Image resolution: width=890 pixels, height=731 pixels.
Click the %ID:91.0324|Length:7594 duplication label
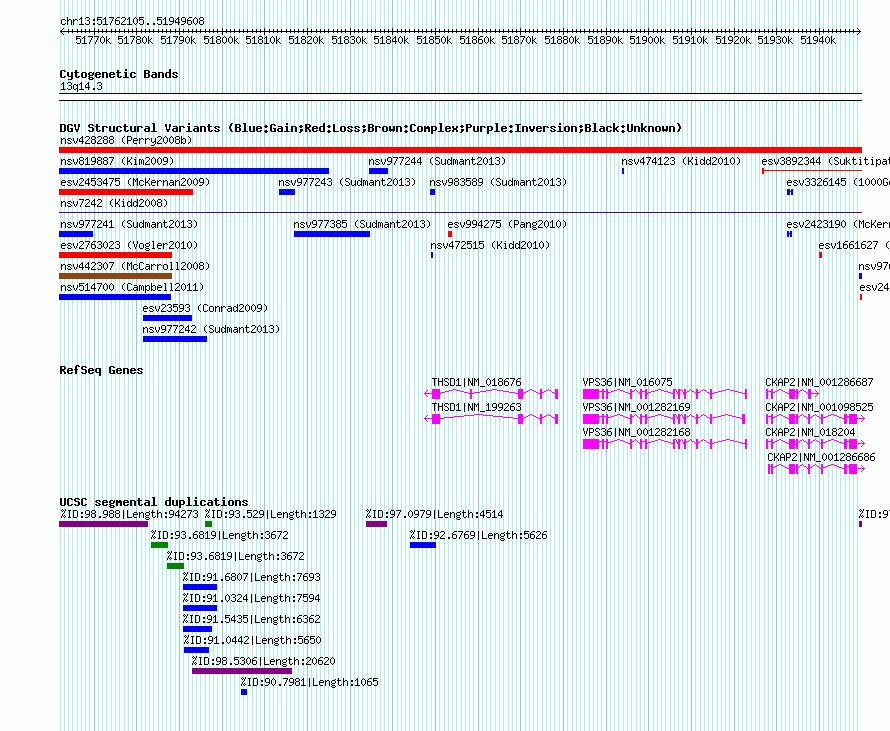pos(251,598)
